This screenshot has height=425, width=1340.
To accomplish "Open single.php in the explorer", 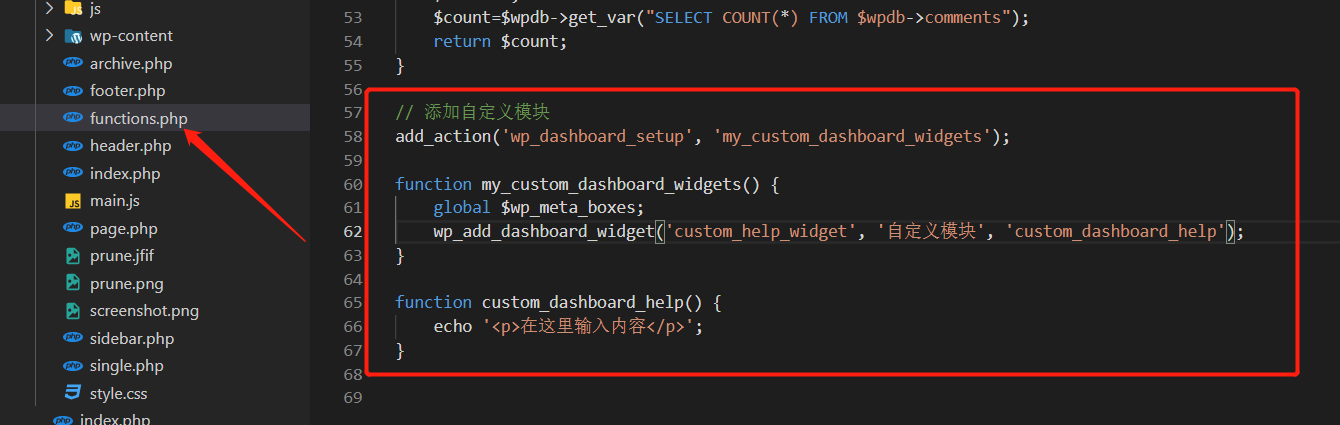I will (126, 366).
